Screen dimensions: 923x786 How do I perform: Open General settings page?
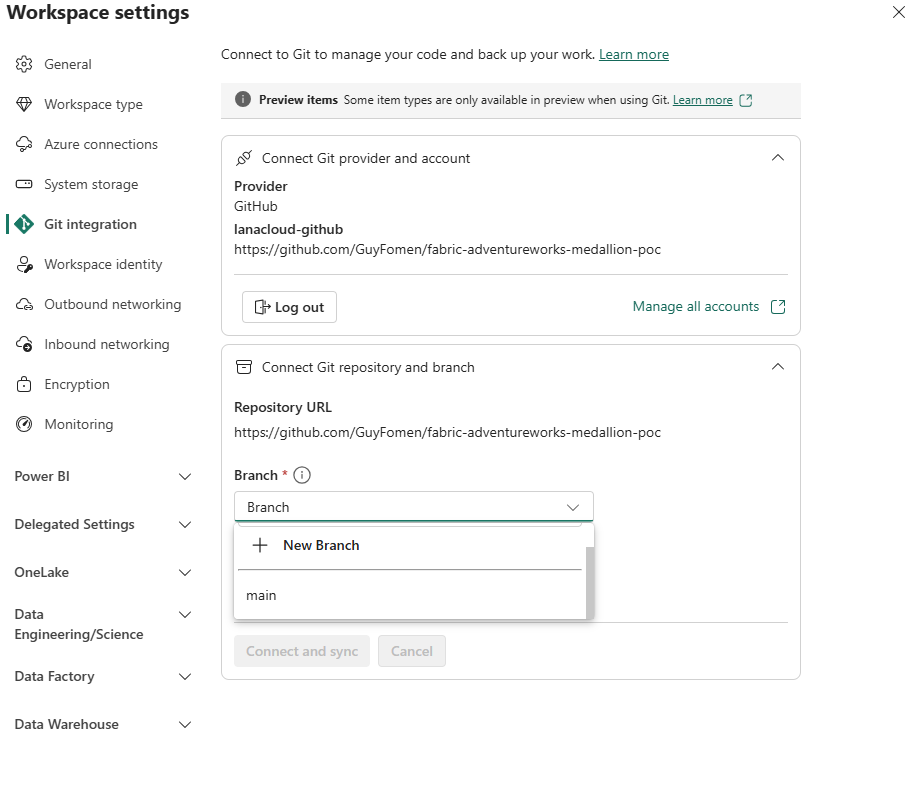(x=68, y=64)
